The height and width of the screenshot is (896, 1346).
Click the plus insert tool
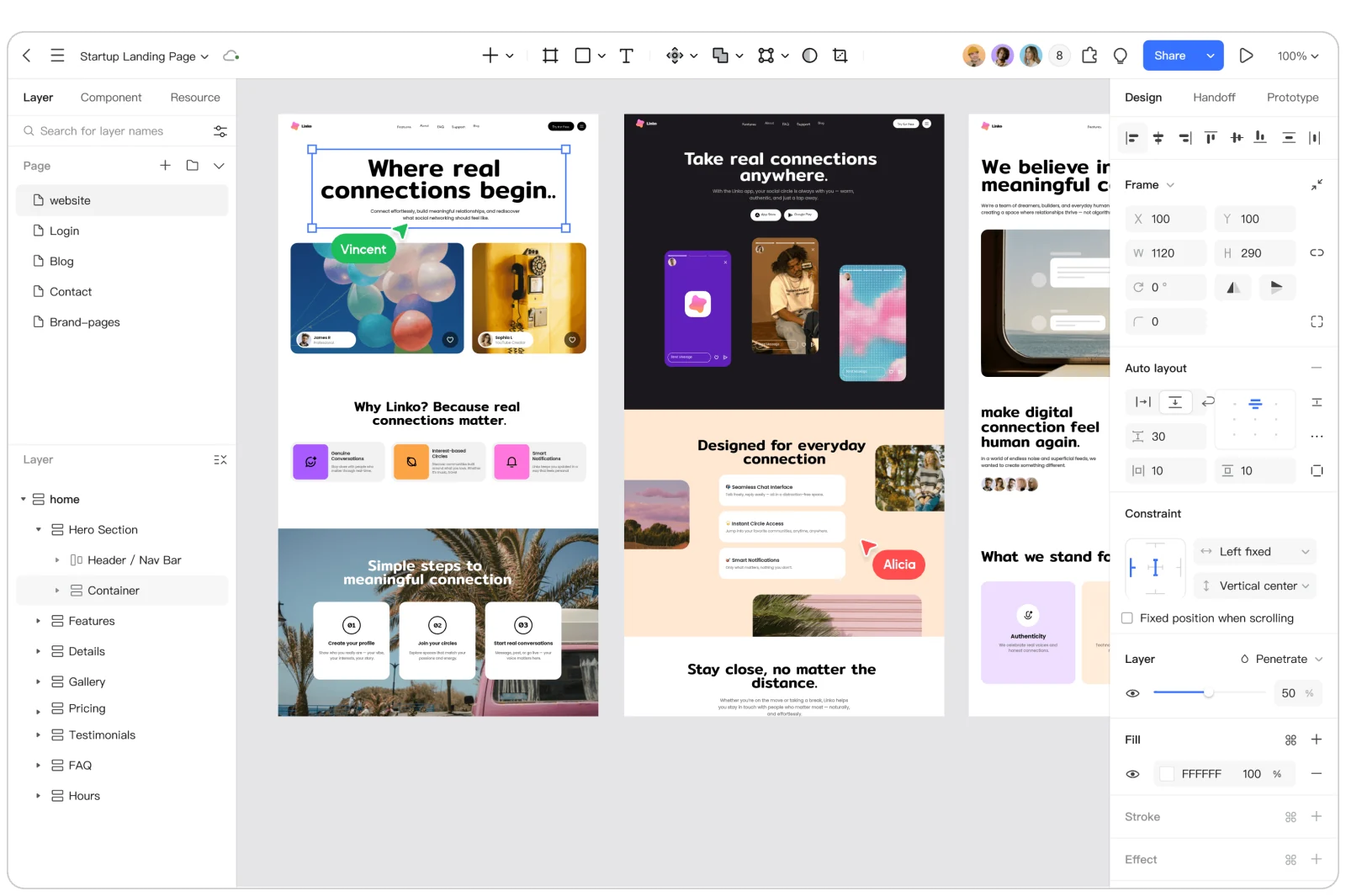coord(490,56)
